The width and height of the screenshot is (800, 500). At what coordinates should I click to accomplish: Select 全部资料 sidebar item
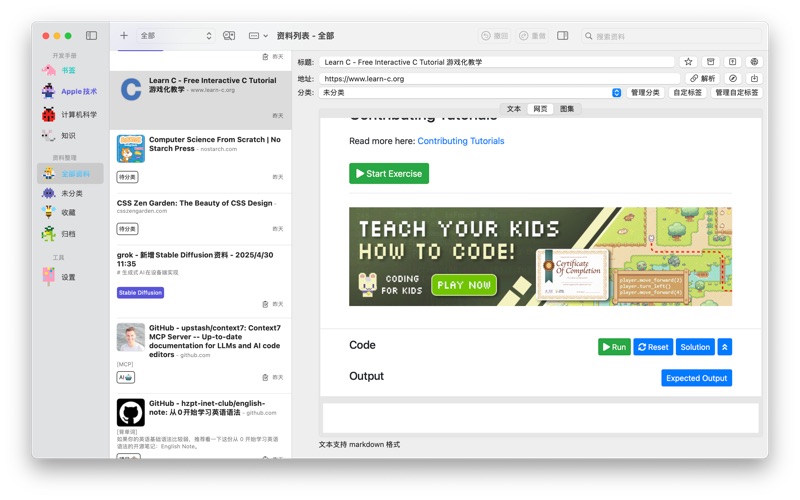pos(70,173)
